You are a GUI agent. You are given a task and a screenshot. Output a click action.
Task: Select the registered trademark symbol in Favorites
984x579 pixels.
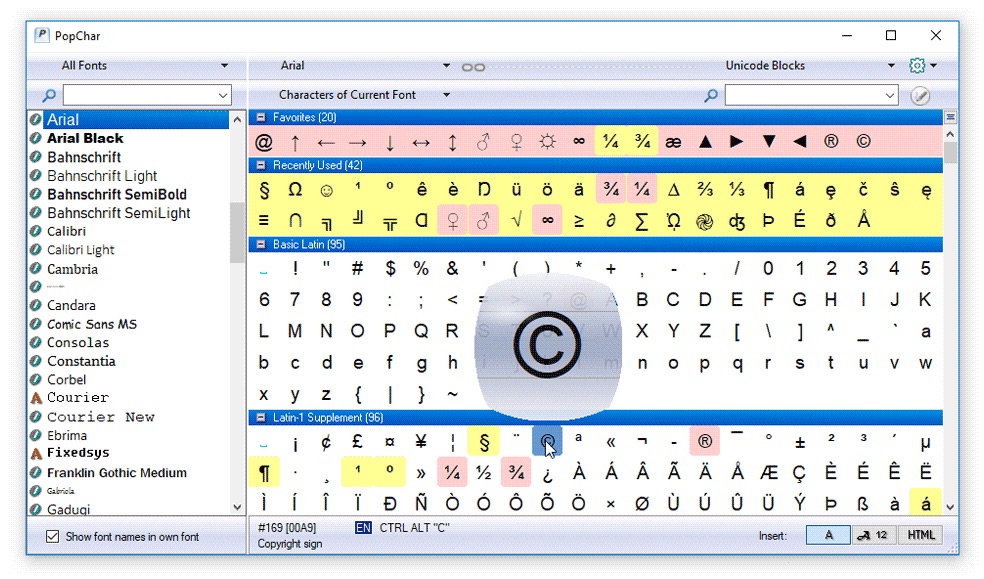click(830, 142)
